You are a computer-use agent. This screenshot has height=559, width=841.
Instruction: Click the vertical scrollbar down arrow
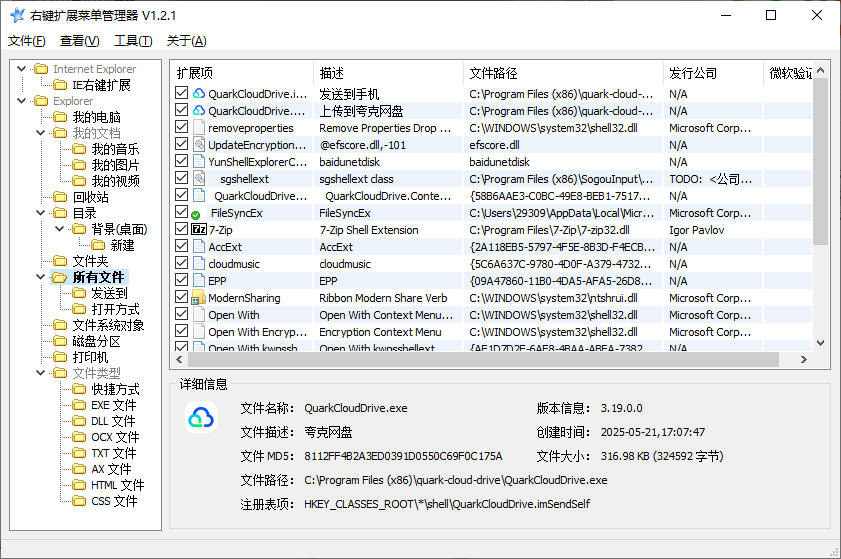point(821,343)
